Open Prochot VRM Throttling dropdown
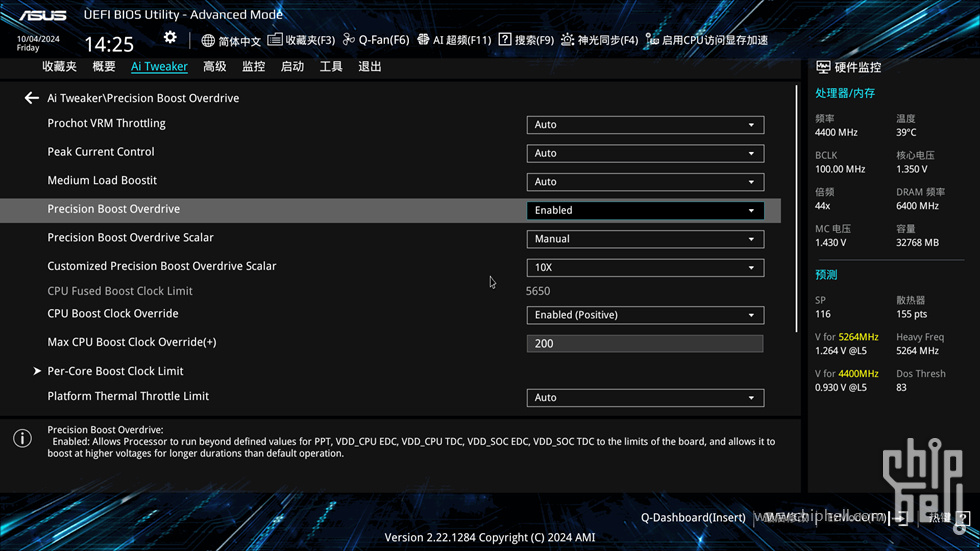 click(x=645, y=125)
